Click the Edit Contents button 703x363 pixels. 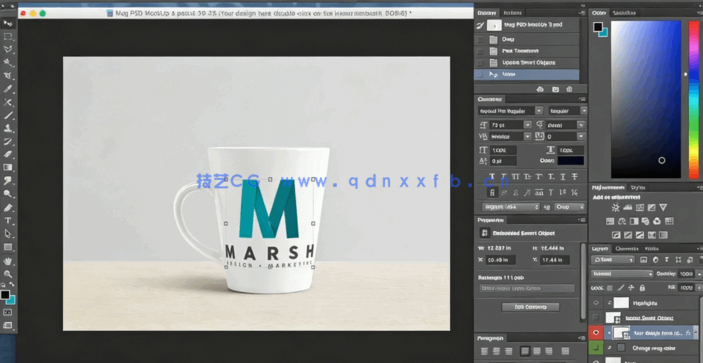click(x=530, y=307)
